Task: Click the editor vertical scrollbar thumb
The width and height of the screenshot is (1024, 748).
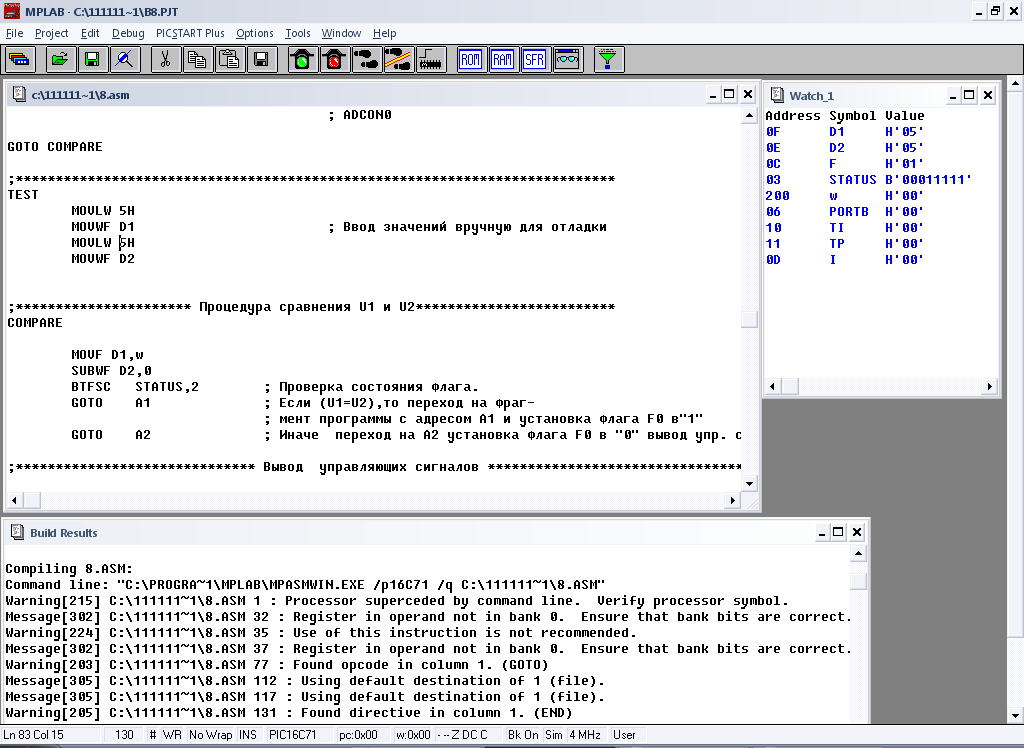Action: coord(749,319)
